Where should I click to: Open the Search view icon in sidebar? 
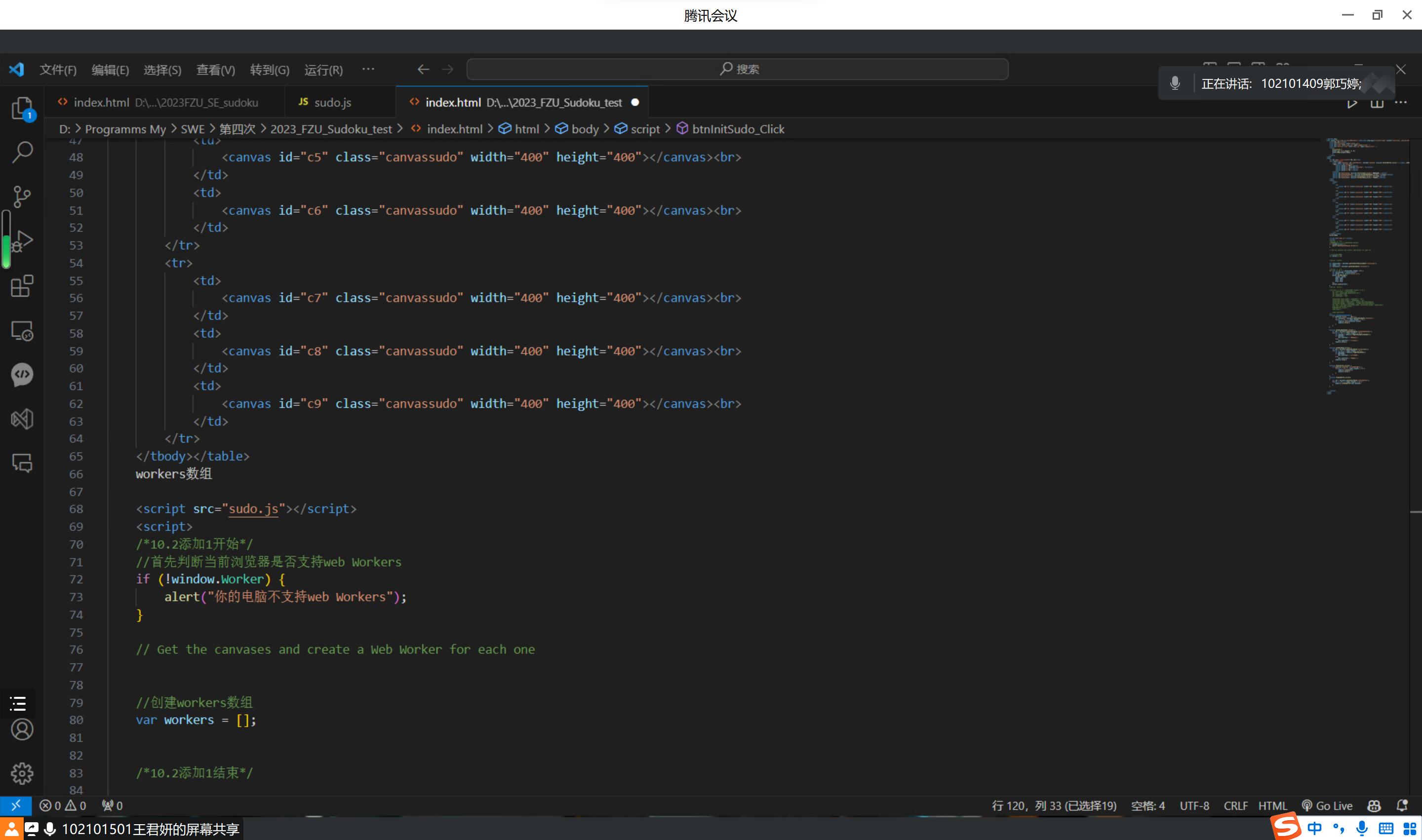tap(22, 152)
